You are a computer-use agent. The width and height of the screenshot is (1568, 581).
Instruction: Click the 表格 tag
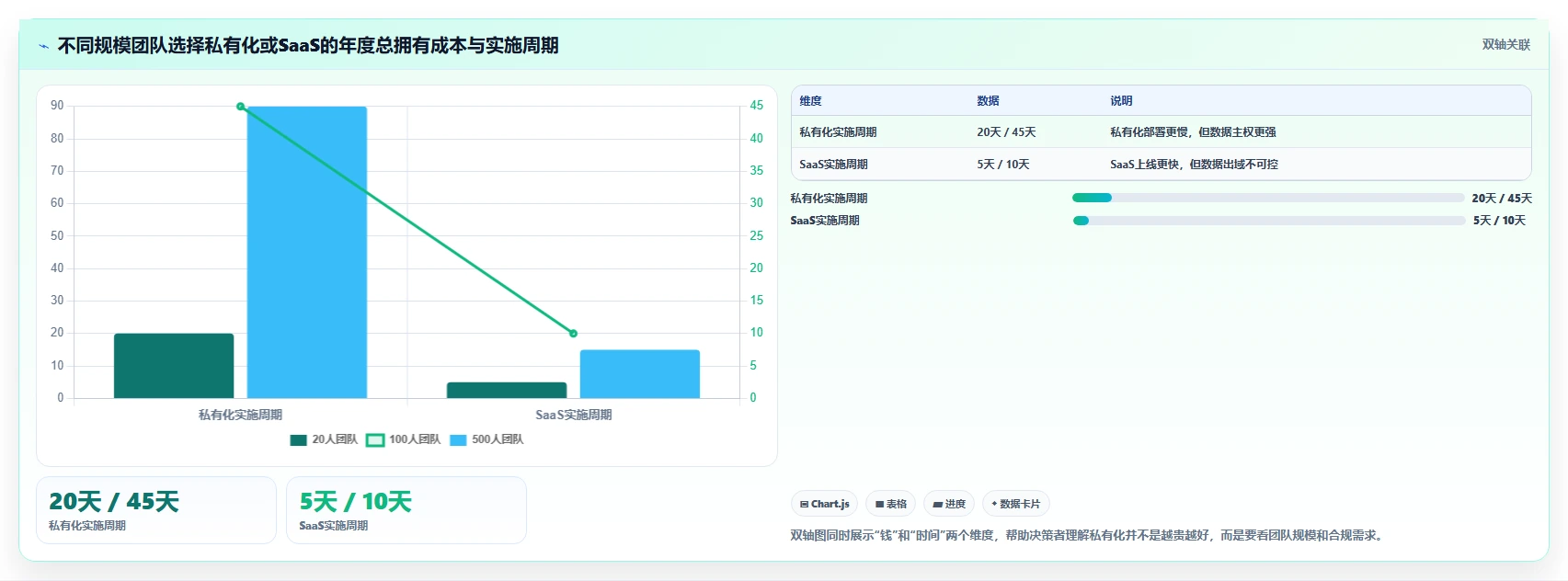point(891,504)
